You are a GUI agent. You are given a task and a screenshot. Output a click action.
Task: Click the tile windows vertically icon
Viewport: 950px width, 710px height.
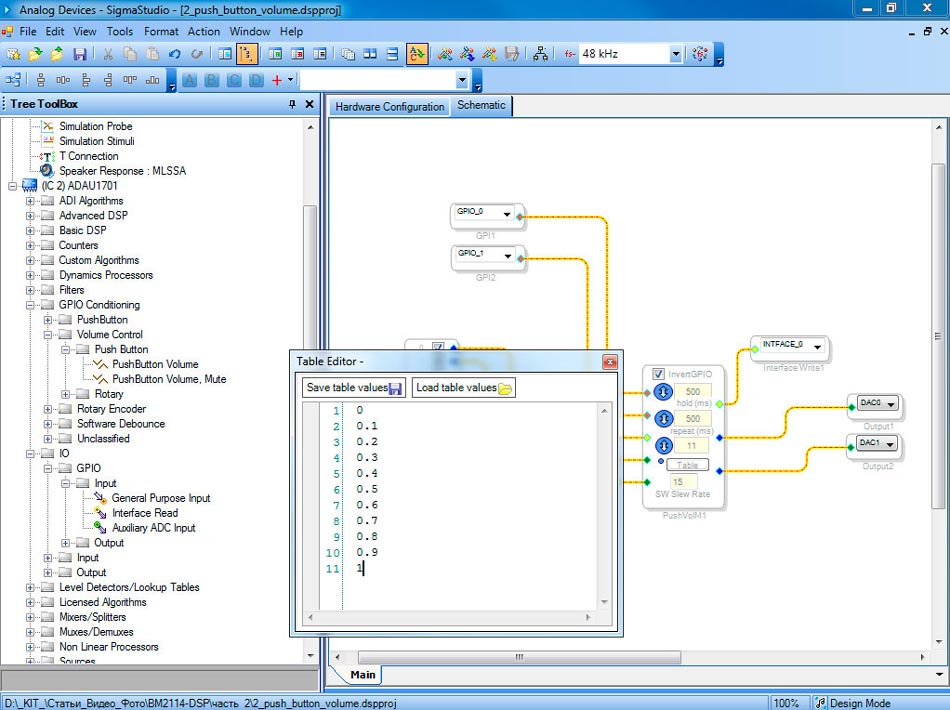click(x=370, y=54)
